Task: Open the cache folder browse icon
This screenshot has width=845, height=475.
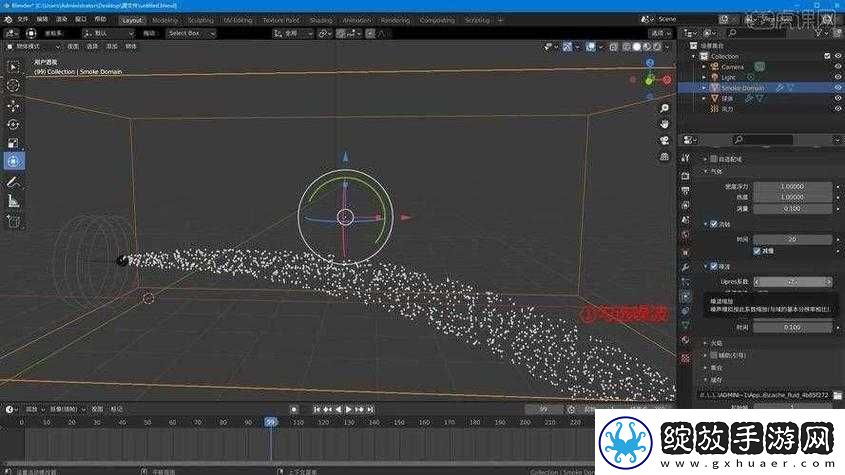Action: pos(837,395)
